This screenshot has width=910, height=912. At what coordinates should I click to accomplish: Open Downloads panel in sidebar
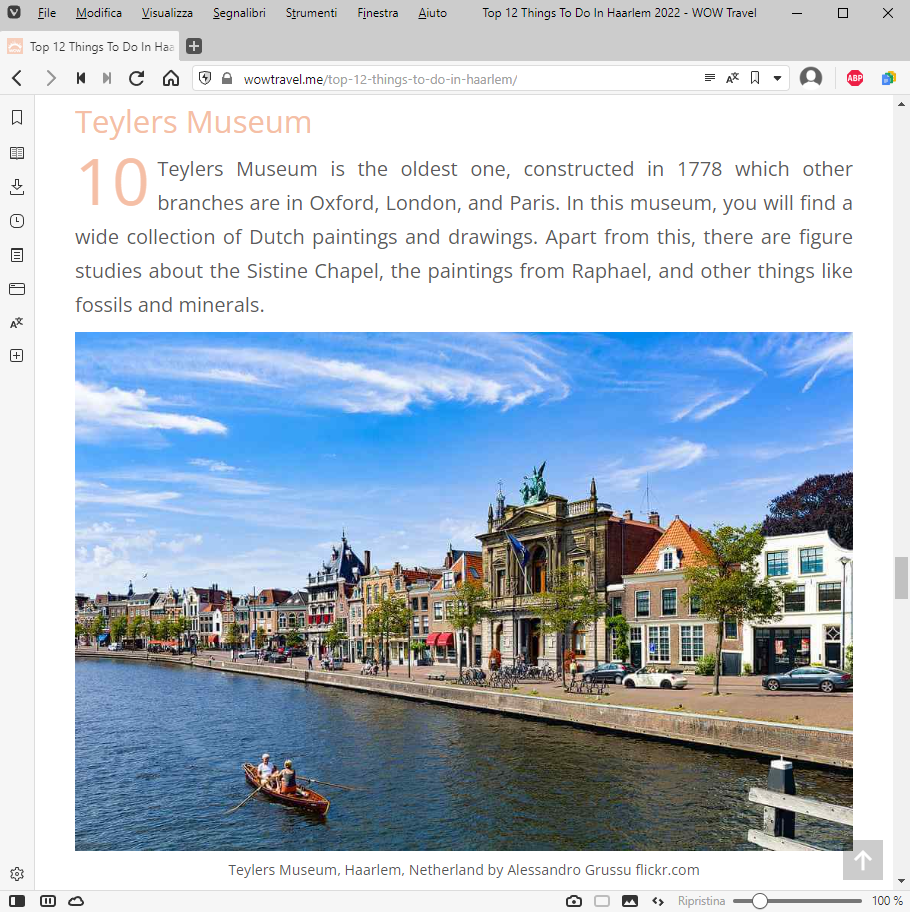(17, 187)
